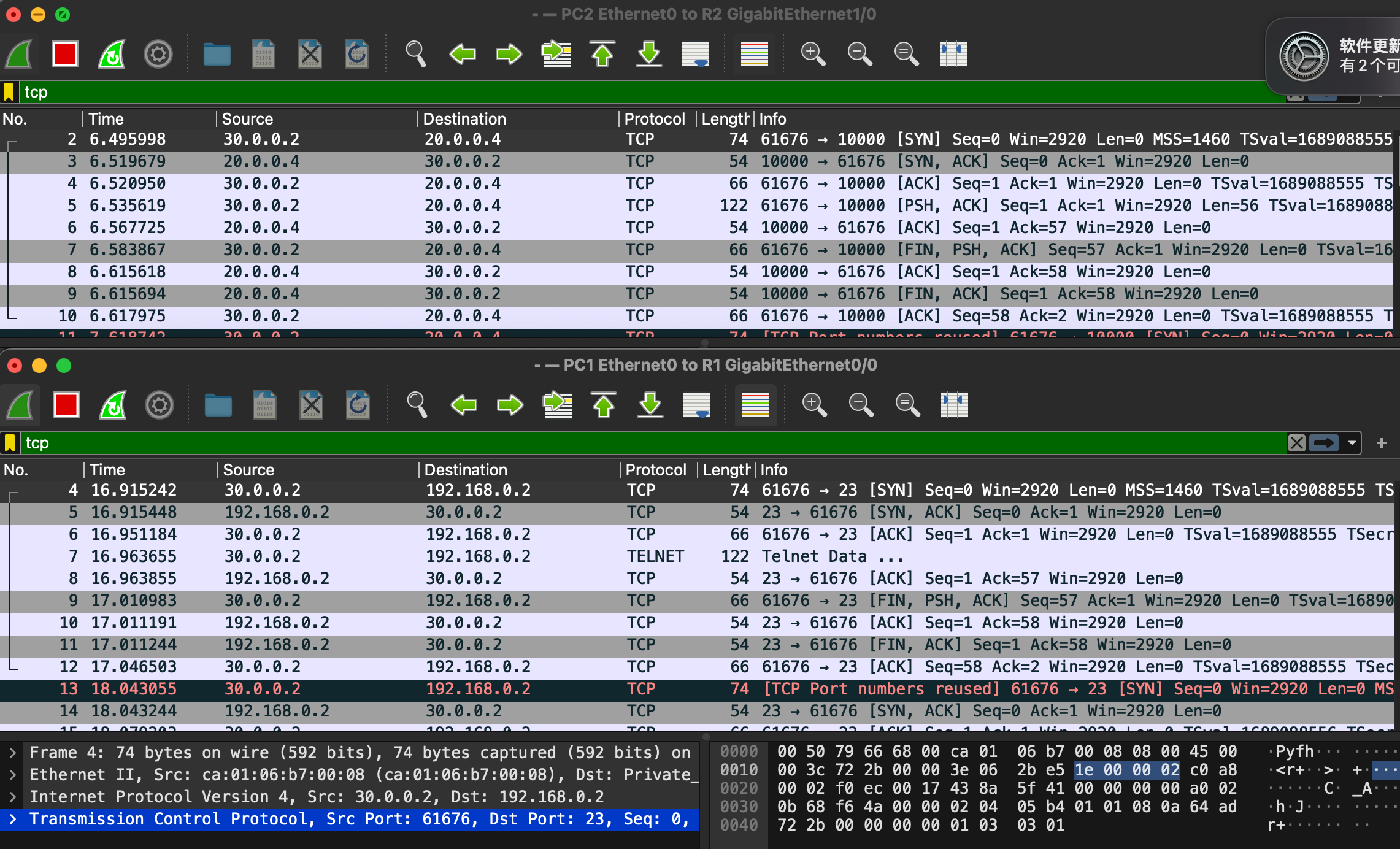Jump to last packet in PC2 window

(648, 54)
